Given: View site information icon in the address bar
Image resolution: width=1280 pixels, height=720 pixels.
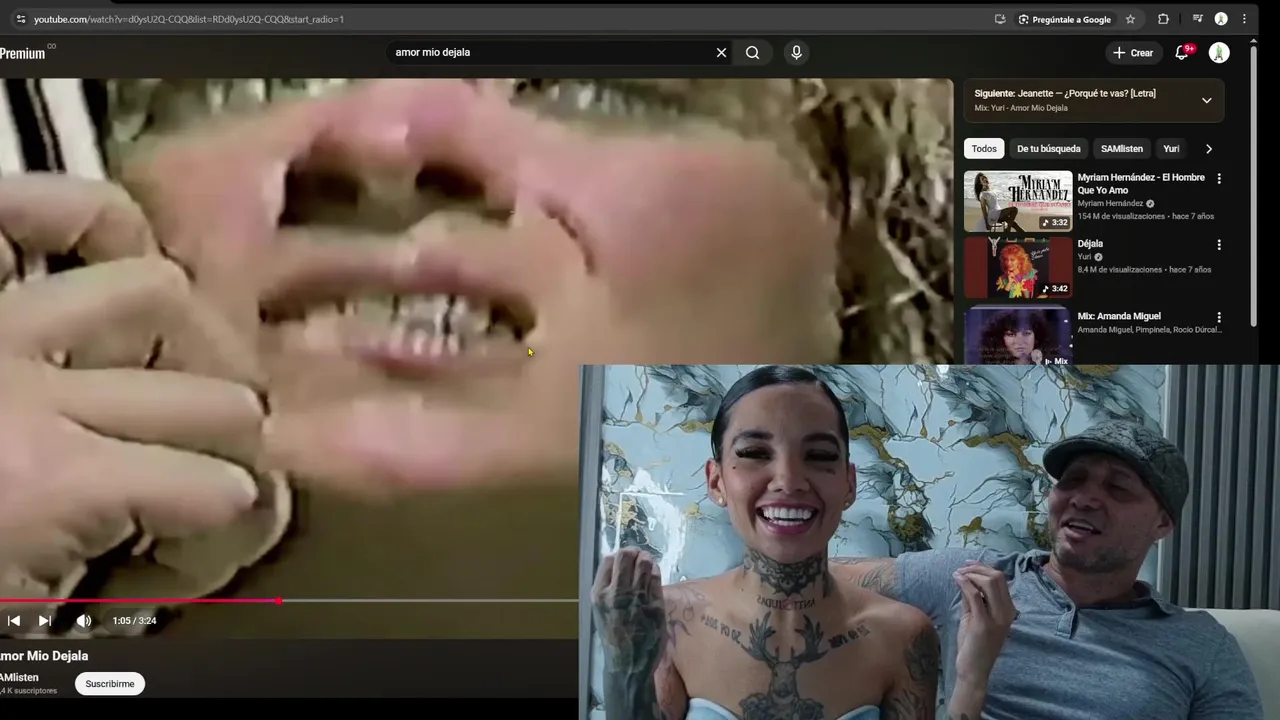Looking at the screenshot, I should [x=20, y=19].
